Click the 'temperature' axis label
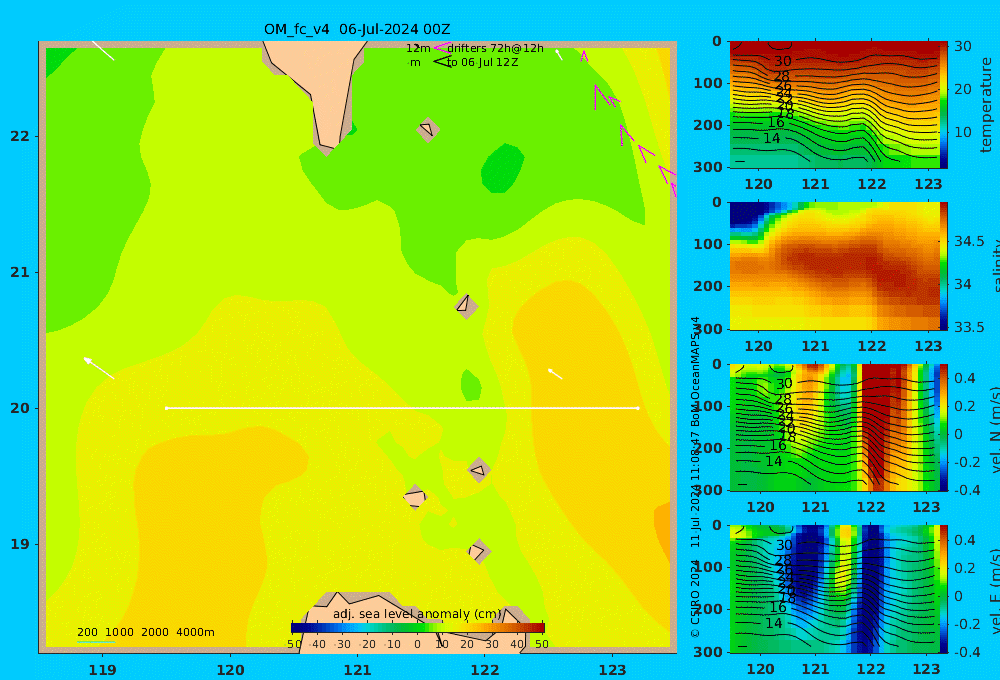 click(x=987, y=105)
